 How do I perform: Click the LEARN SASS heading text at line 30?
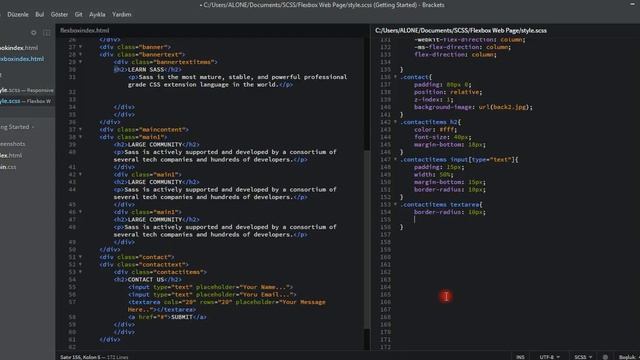point(146,69)
